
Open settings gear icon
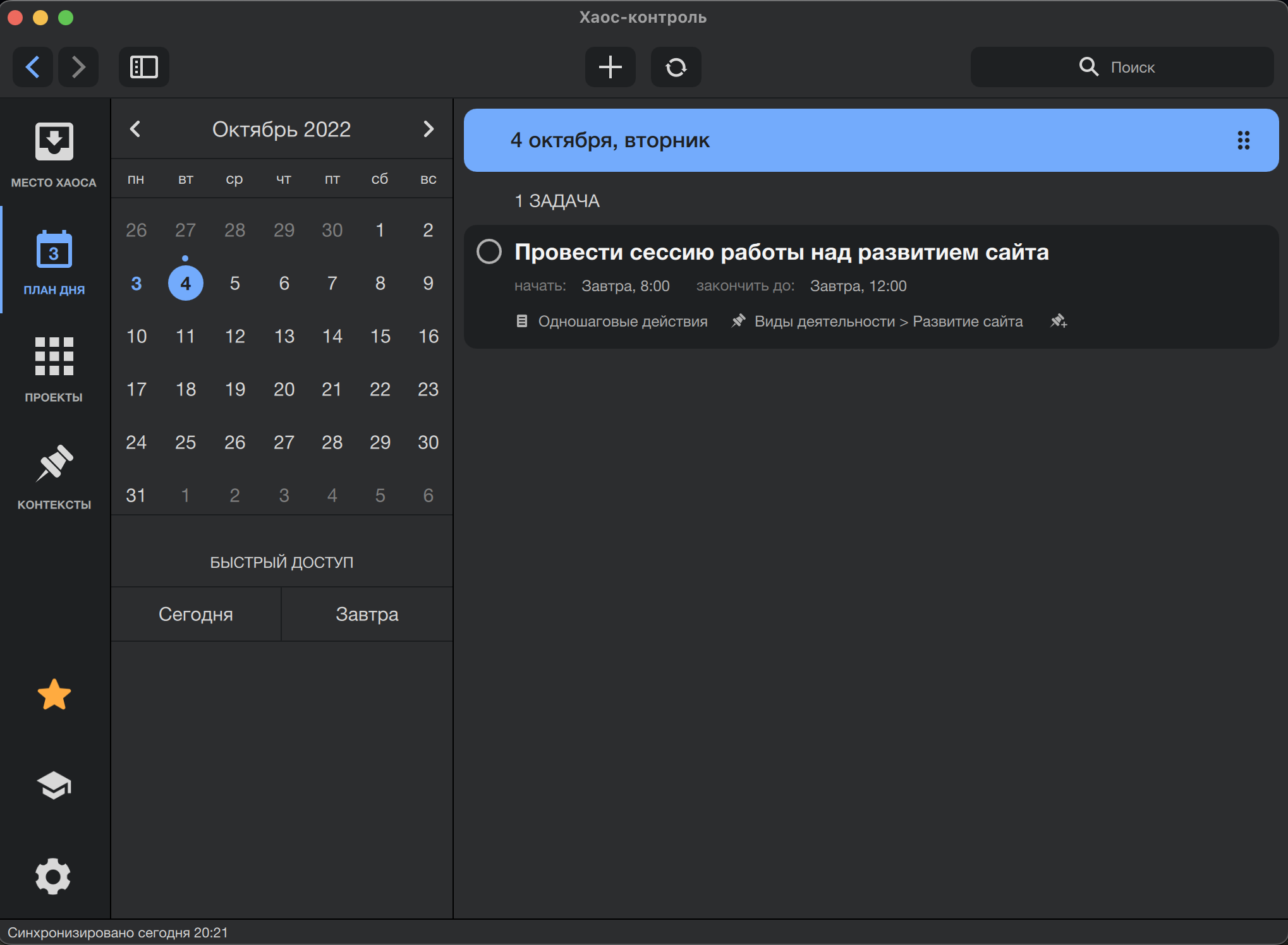click(x=54, y=876)
